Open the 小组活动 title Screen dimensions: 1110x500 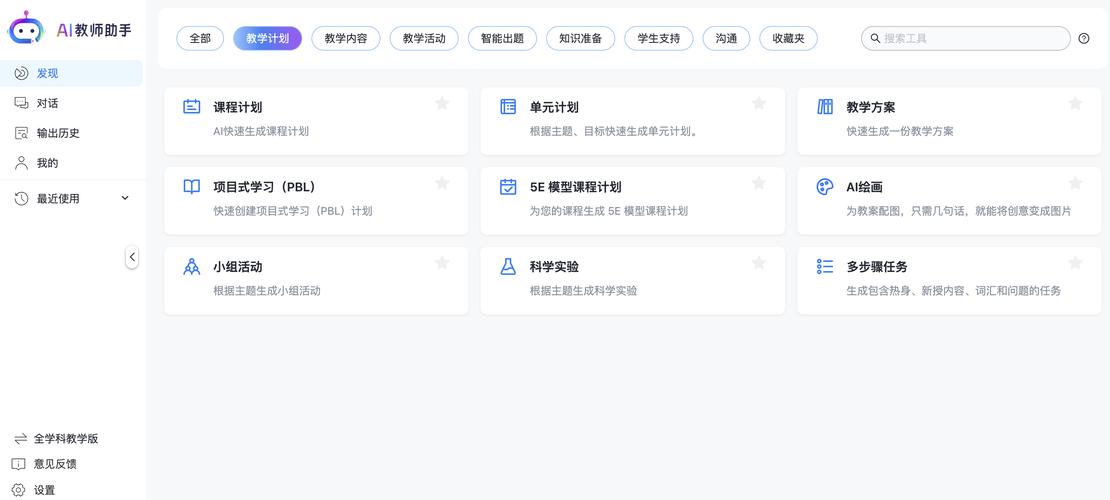(238, 268)
